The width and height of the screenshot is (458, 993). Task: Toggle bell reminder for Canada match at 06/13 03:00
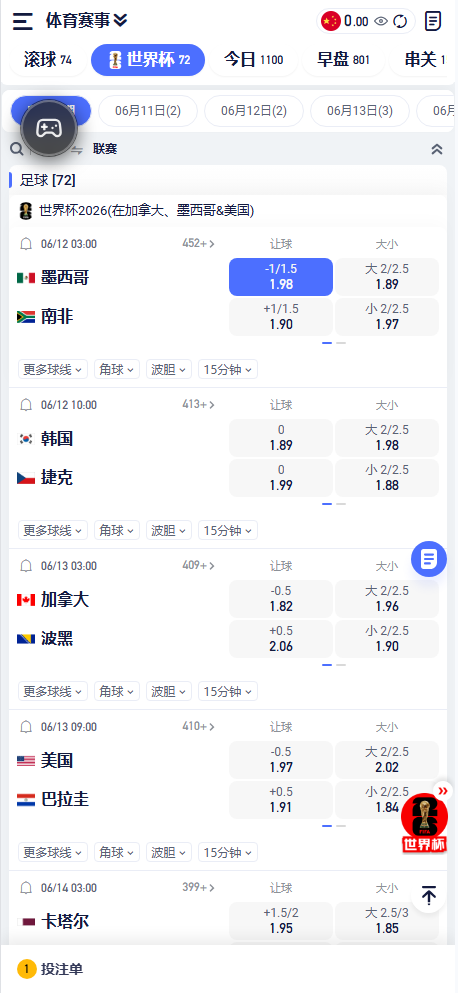click(x=26, y=566)
